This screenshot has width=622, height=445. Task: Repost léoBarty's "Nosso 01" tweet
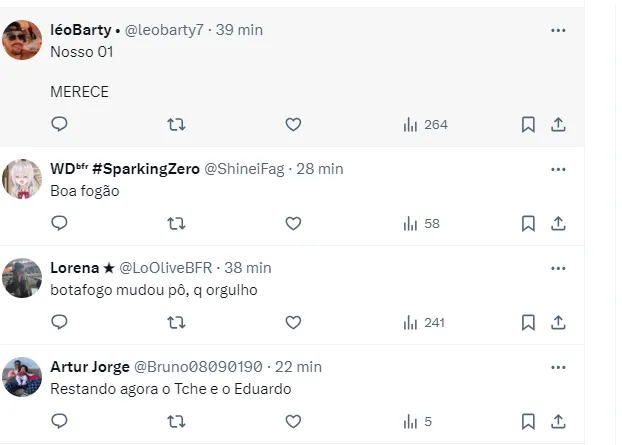[x=176, y=124]
